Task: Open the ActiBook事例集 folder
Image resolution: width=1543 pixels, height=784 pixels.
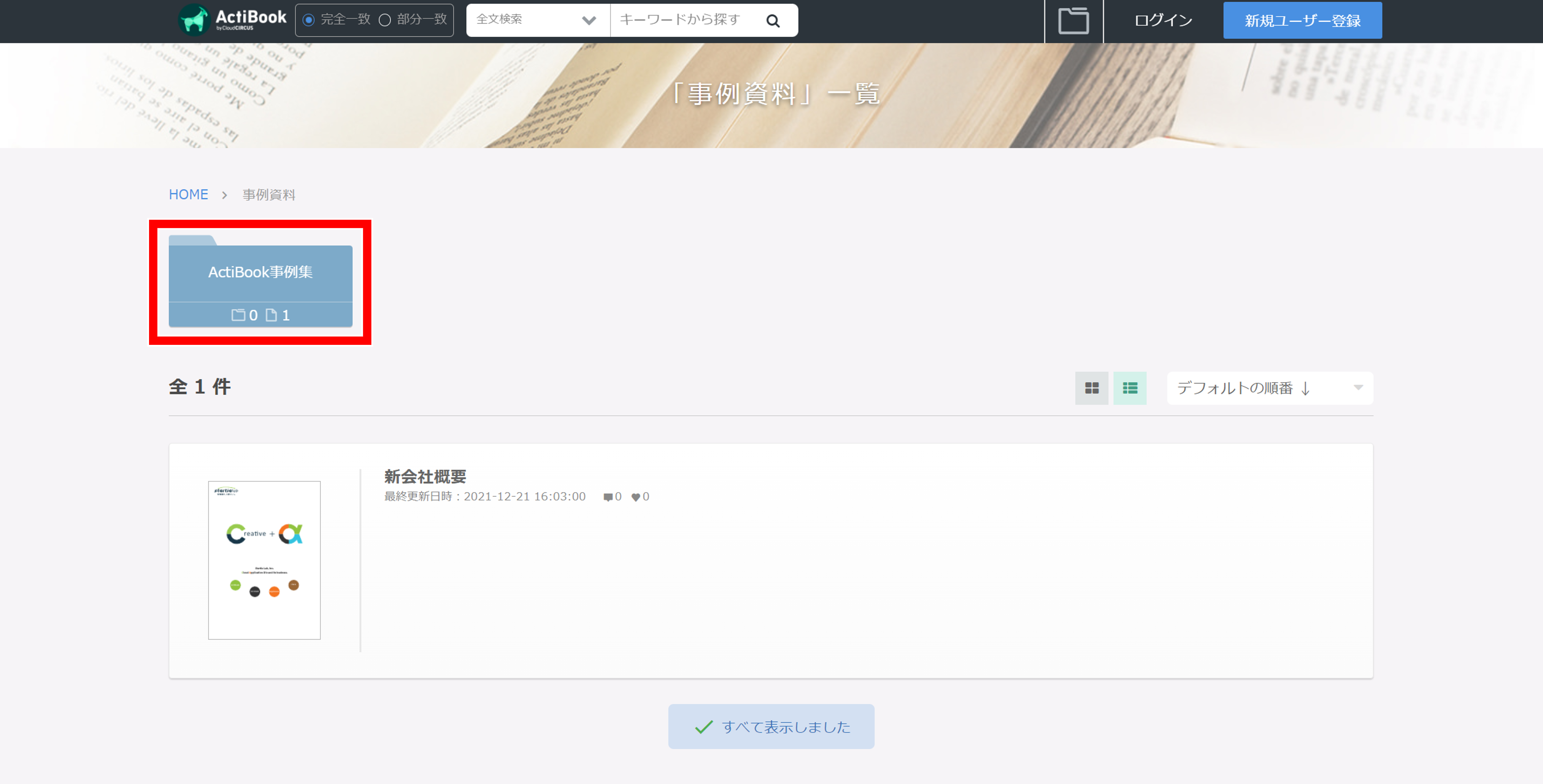Action: point(260,272)
